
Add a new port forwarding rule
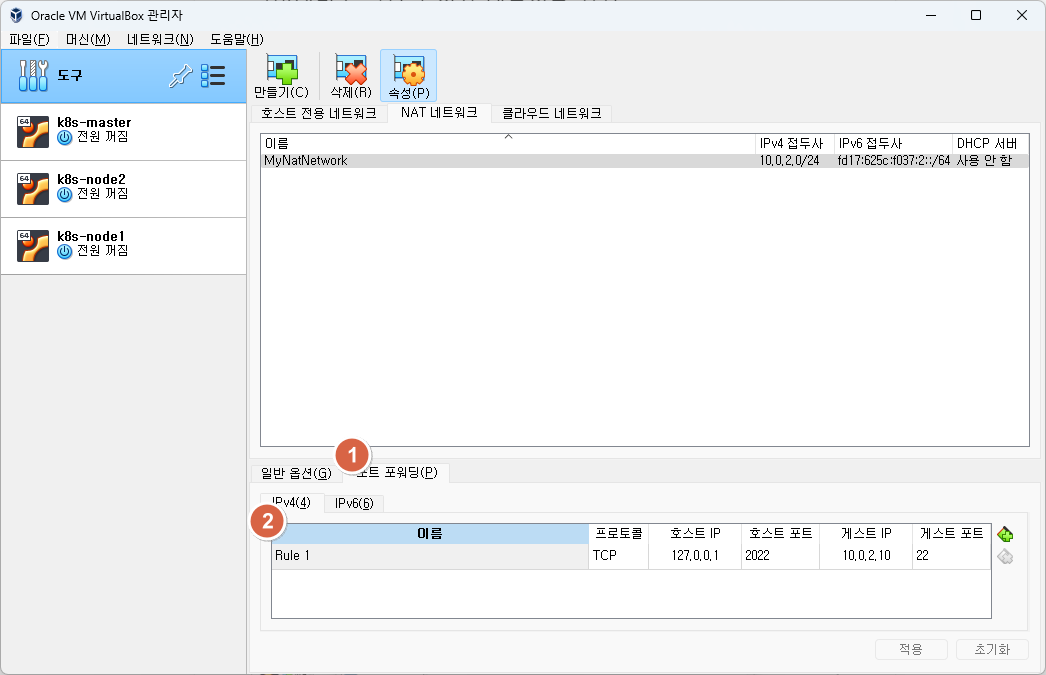pyautogui.click(x=1005, y=534)
